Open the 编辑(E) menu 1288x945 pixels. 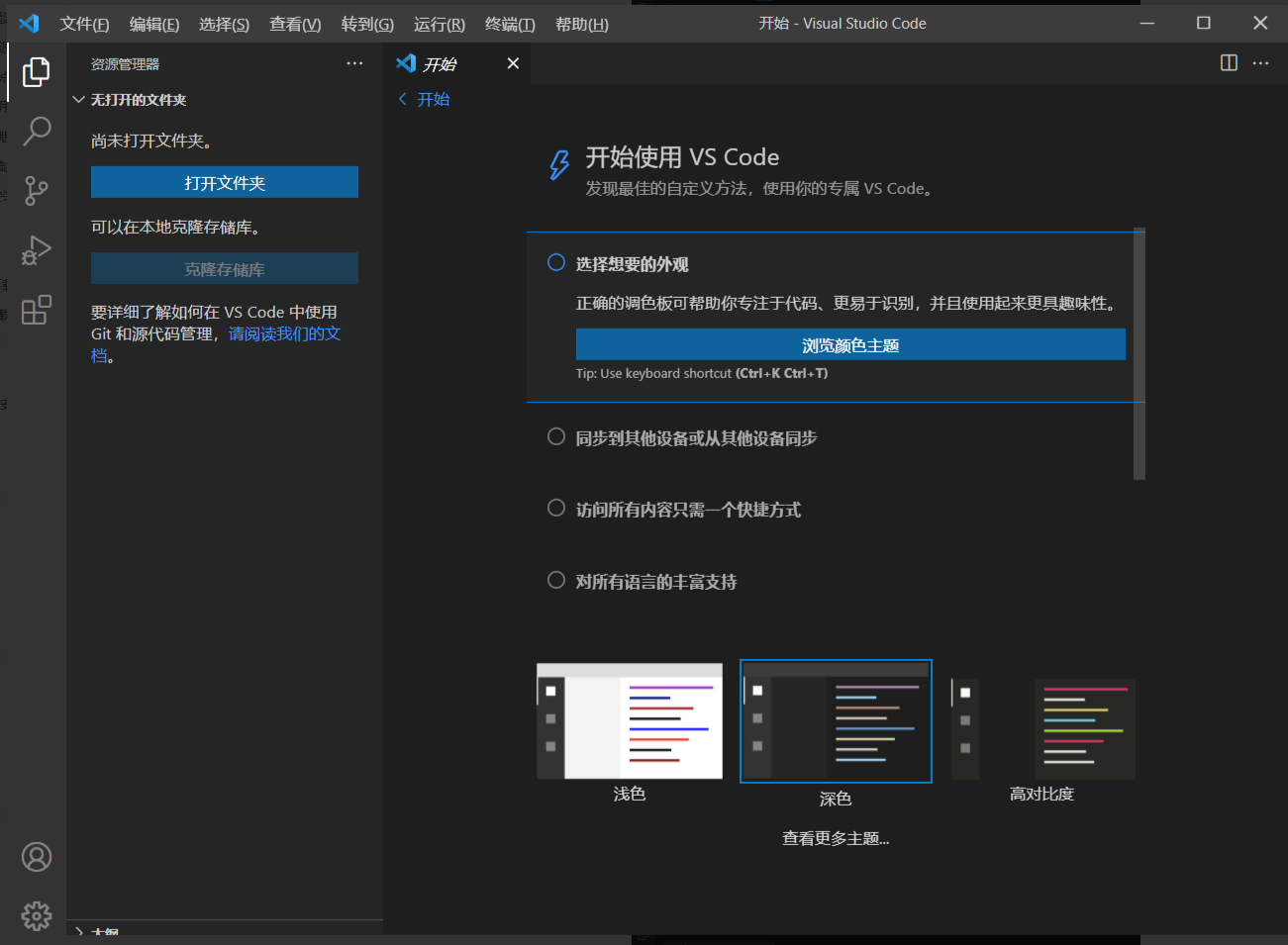point(154,24)
